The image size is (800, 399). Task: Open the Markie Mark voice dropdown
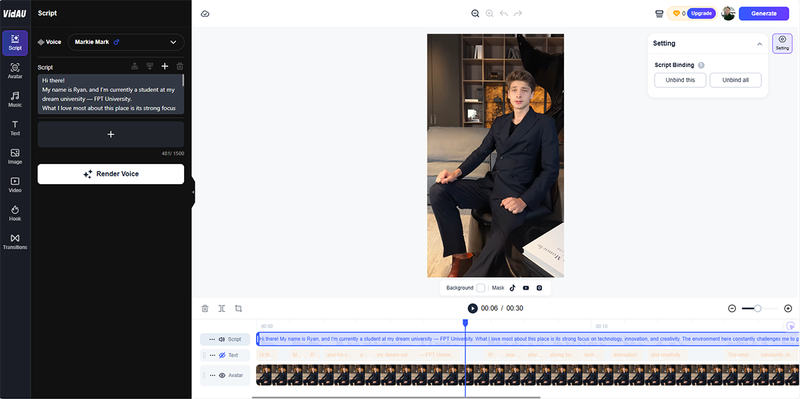click(126, 42)
